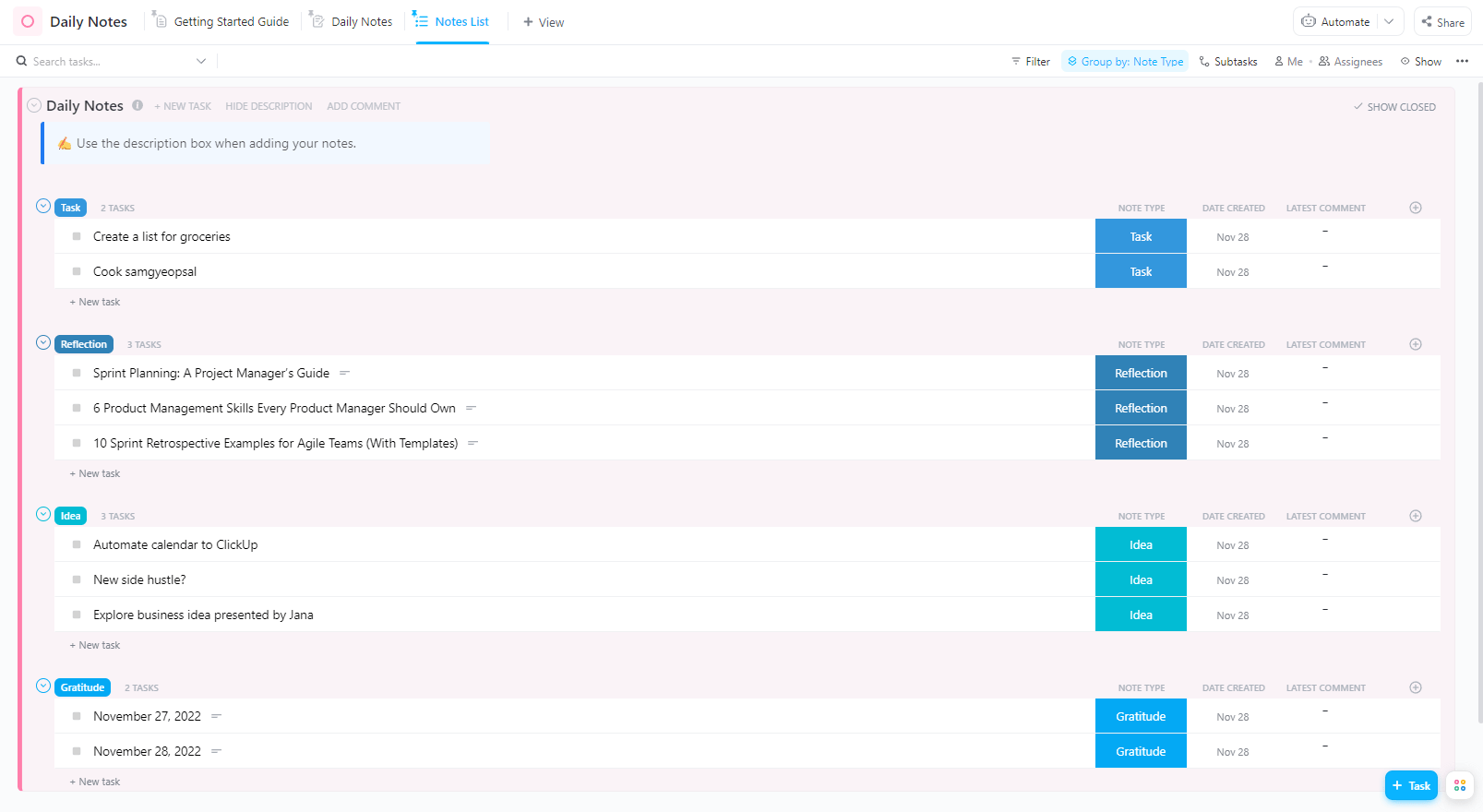
Task: Click NOTE TYPE header in Idea group
Action: tap(1142, 516)
